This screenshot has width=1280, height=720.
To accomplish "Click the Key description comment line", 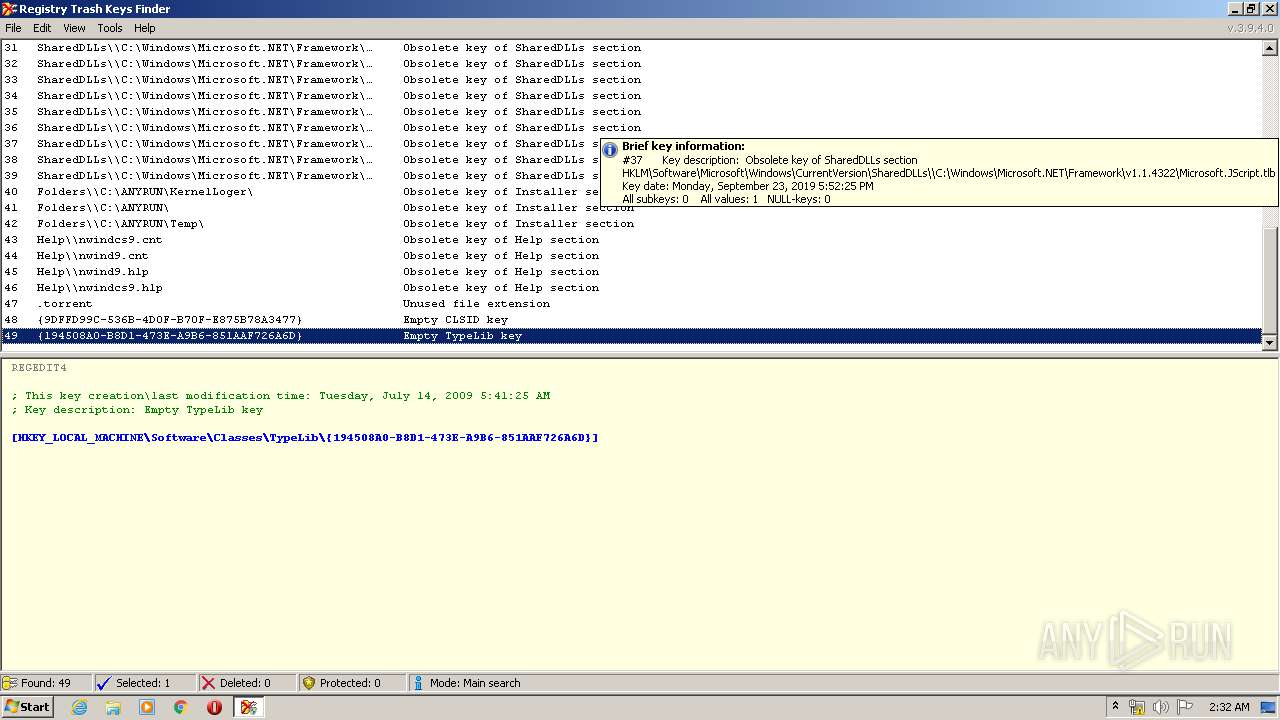I will (137, 410).
